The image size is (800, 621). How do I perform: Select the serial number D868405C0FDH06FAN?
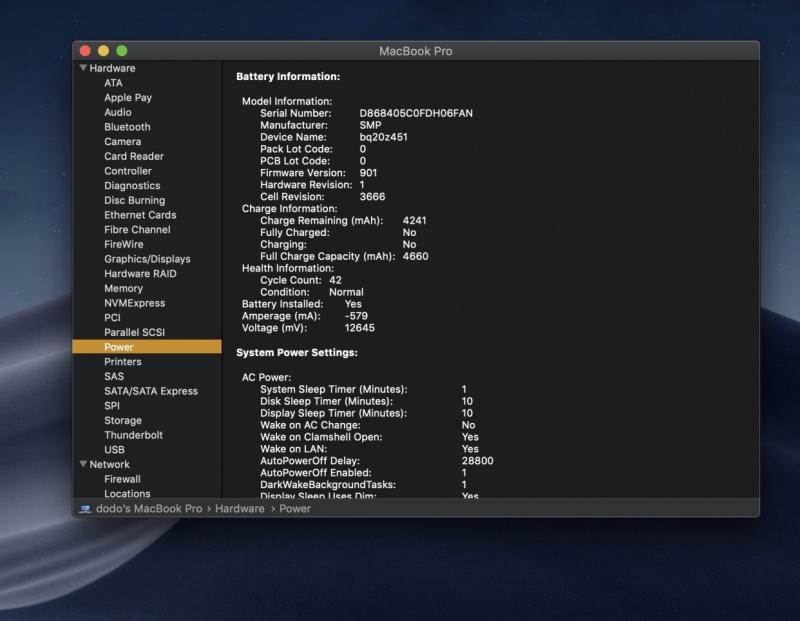point(416,113)
